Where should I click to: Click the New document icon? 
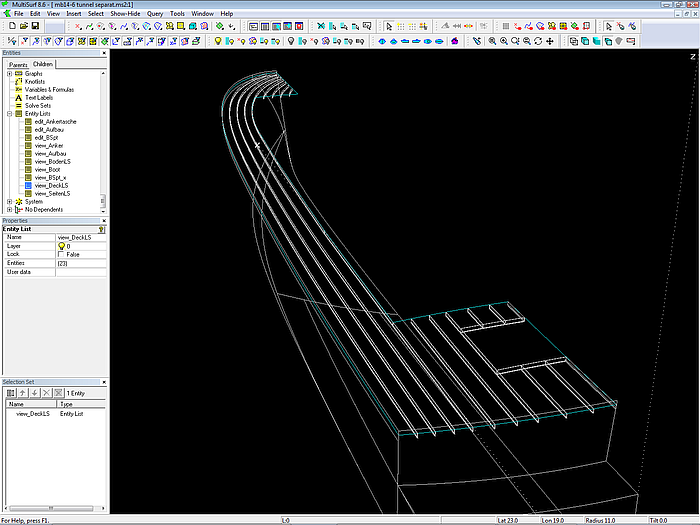click(11, 26)
